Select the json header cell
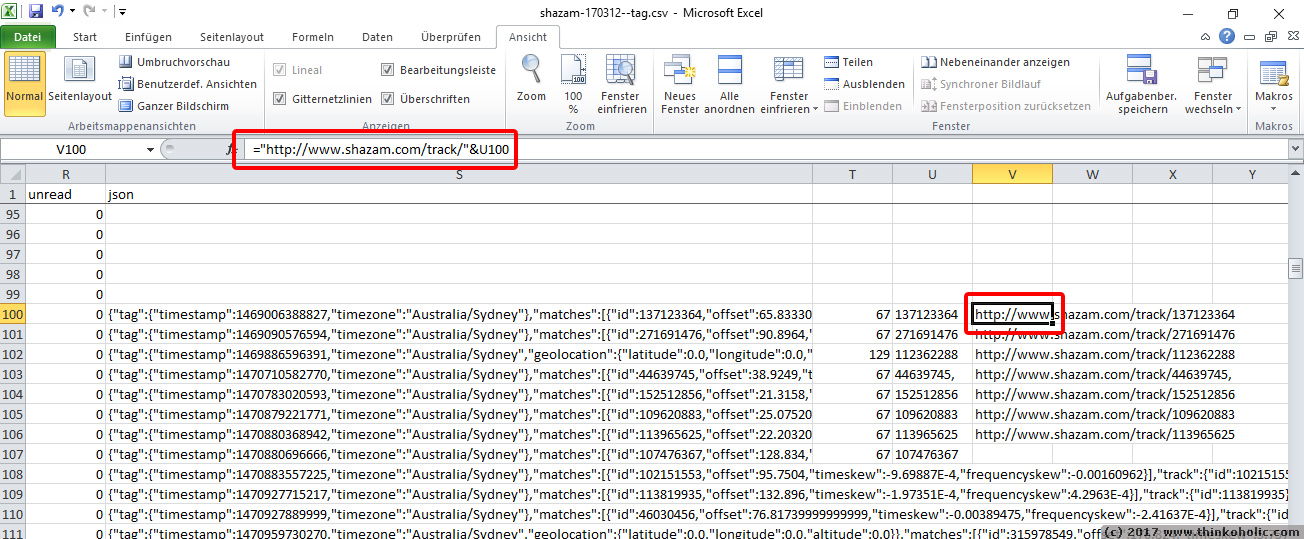The height and width of the screenshot is (539, 1304). [x=459, y=194]
